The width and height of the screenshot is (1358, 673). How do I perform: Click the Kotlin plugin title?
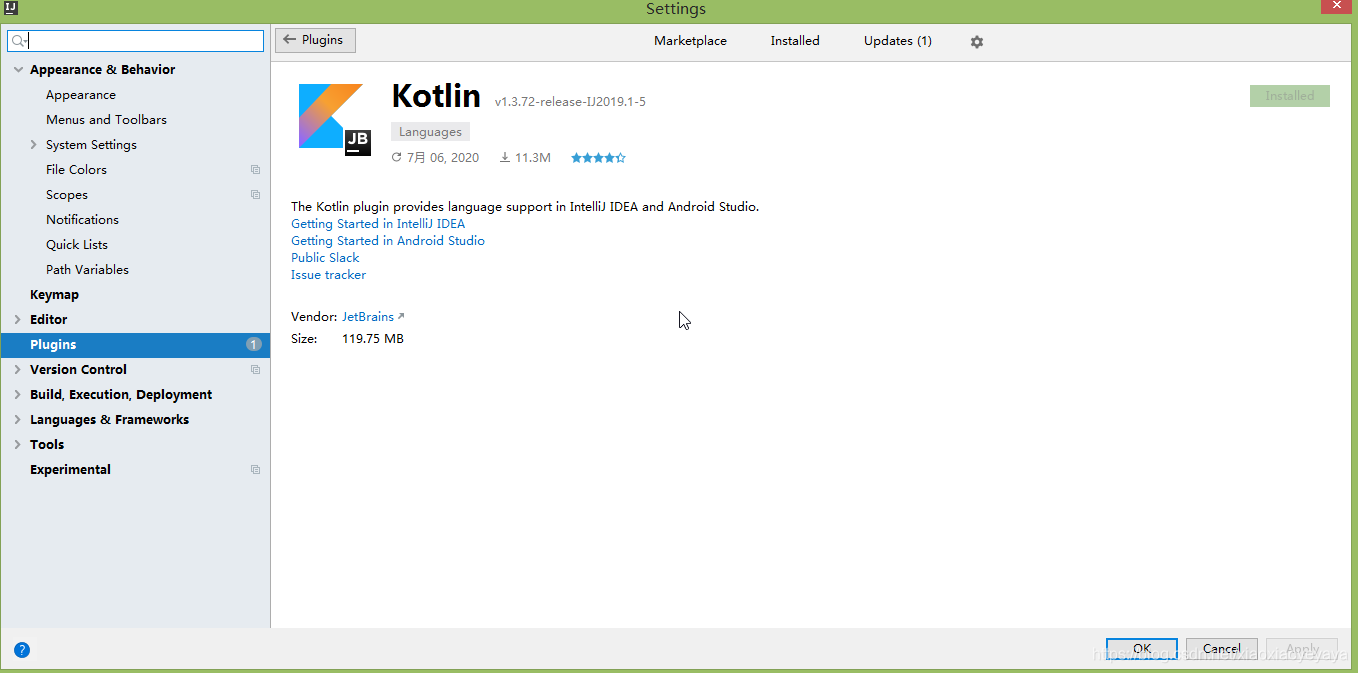point(436,96)
